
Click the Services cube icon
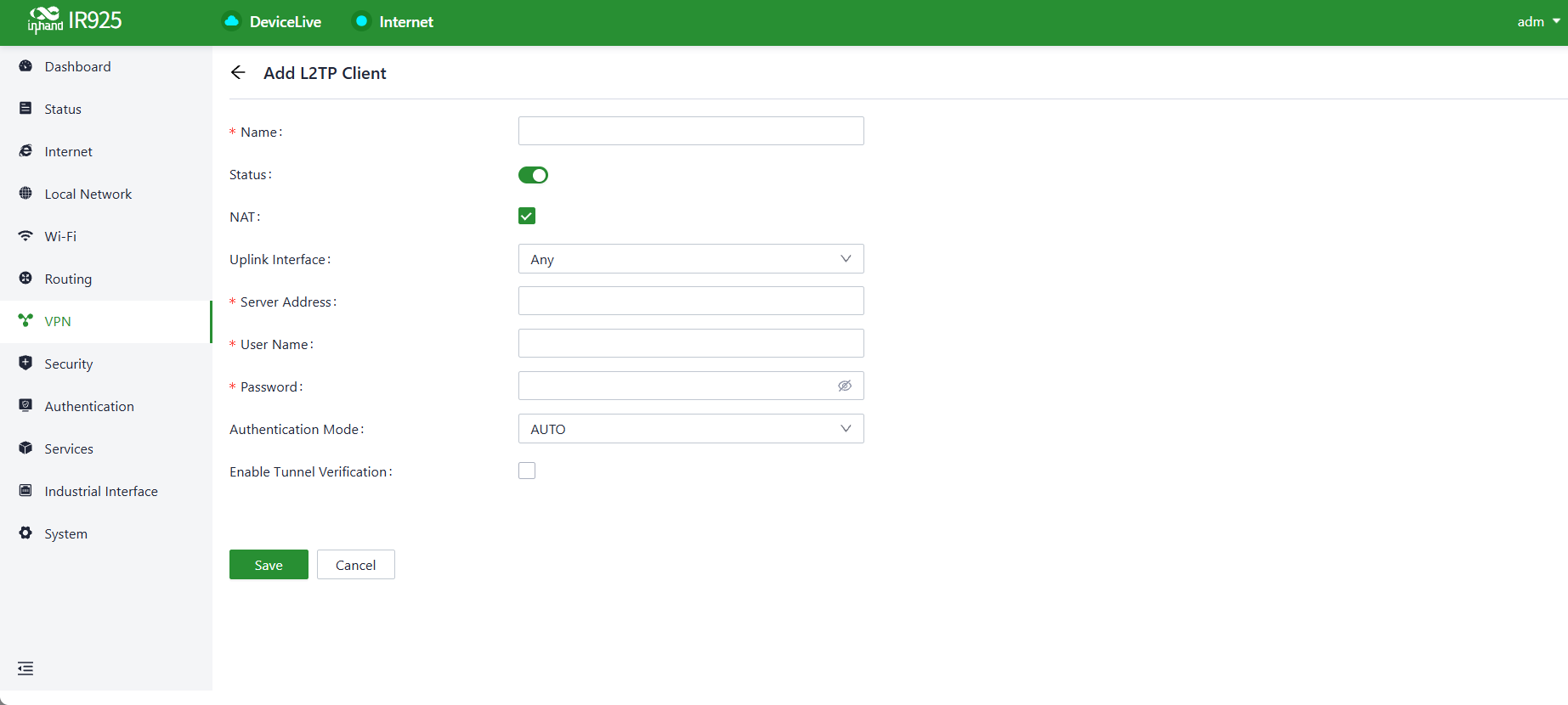pyautogui.click(x=25, y=448)
